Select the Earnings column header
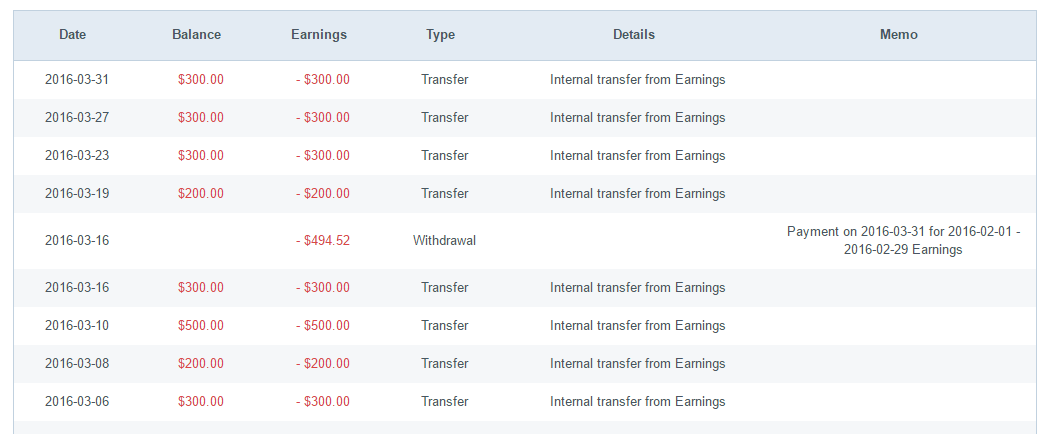The height and width of the screenshot is (434, 1044). (319, 35)
